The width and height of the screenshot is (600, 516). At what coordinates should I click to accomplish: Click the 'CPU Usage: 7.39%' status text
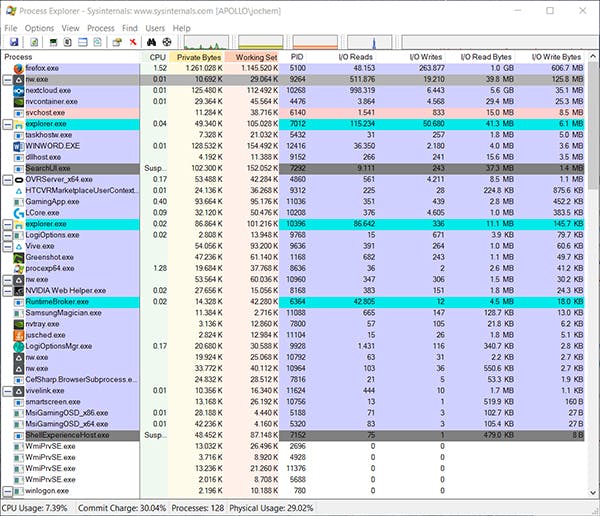click(34, 508)
